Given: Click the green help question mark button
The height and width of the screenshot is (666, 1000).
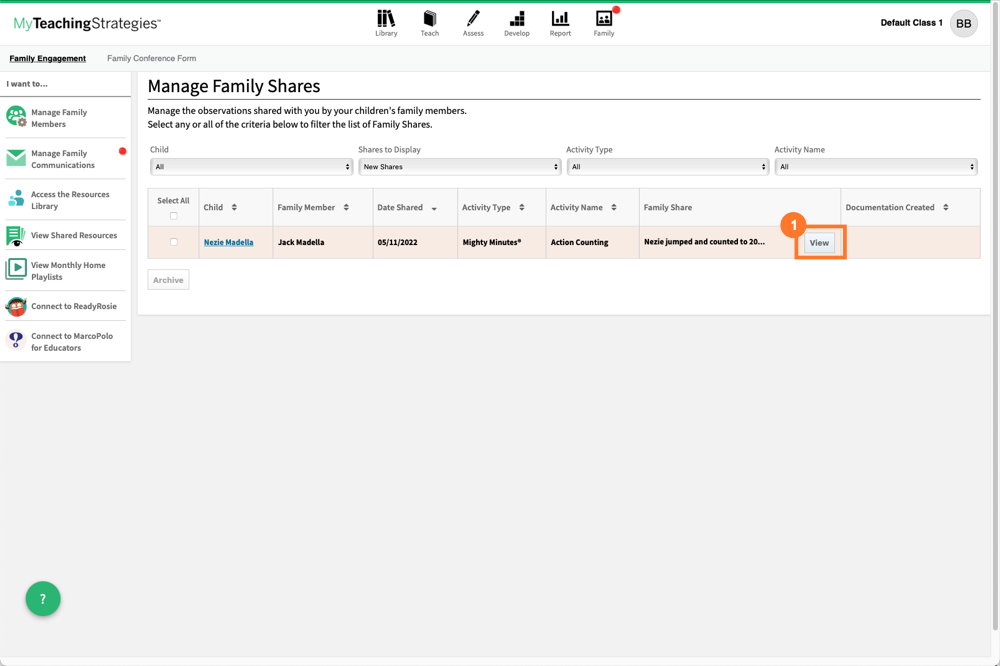Looking at the screenshot, I should 42,599.
